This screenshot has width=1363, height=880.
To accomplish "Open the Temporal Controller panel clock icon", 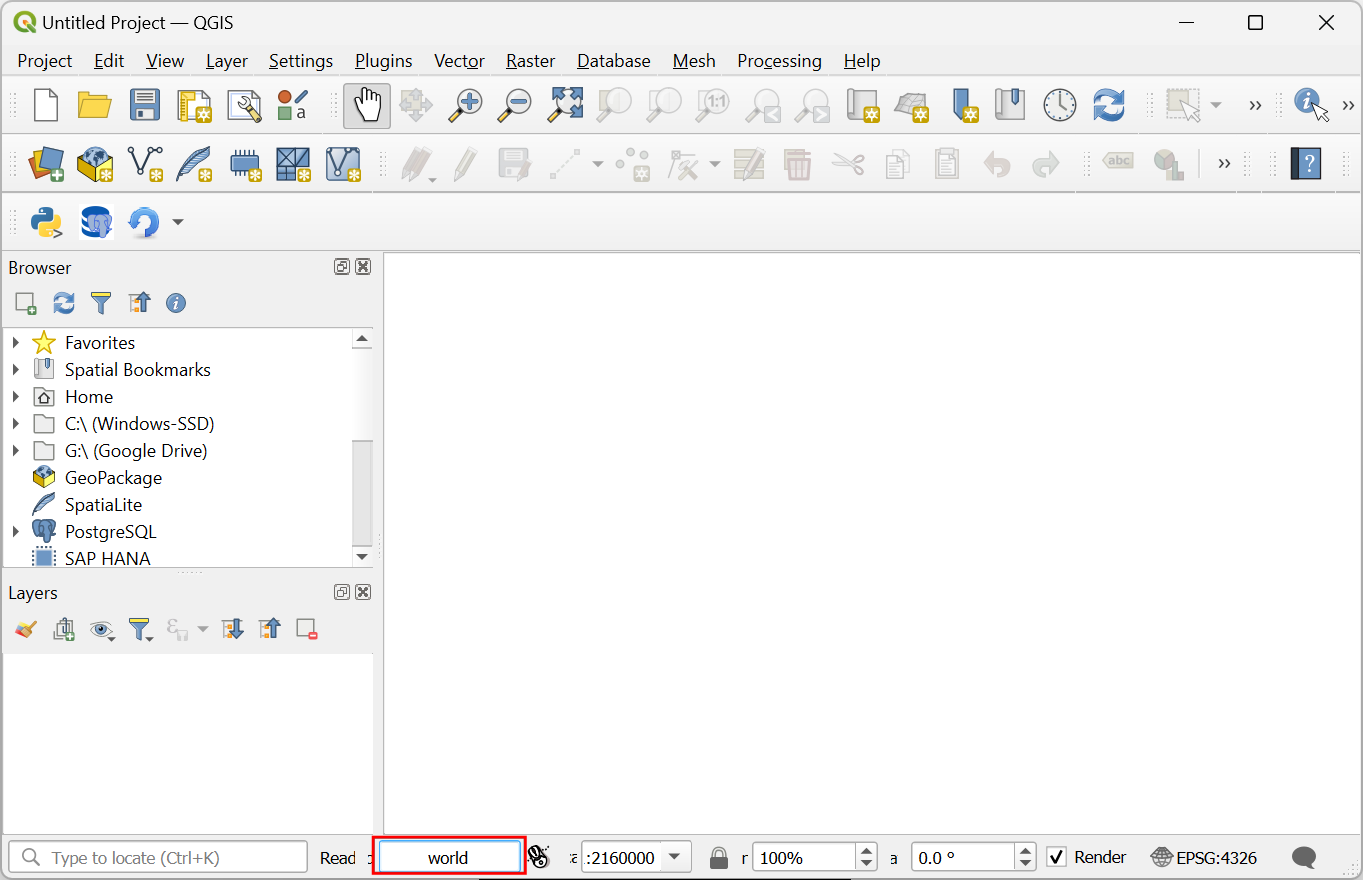I will click(x=1059, y=105).
